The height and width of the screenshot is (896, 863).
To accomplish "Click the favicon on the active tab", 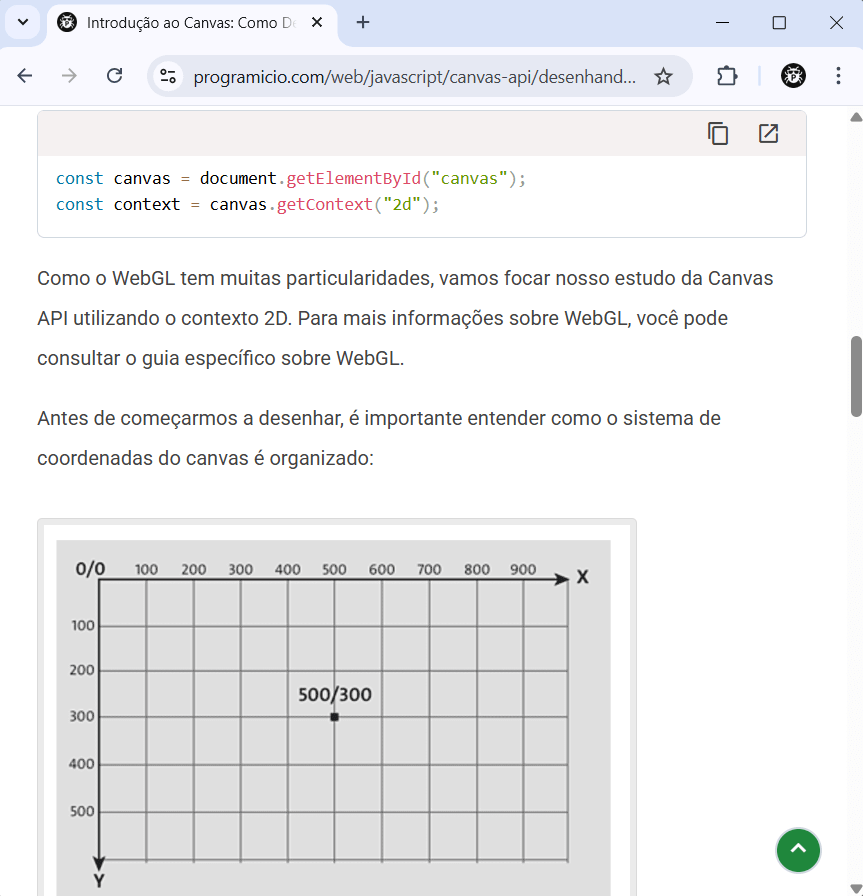I will point(66,22).
